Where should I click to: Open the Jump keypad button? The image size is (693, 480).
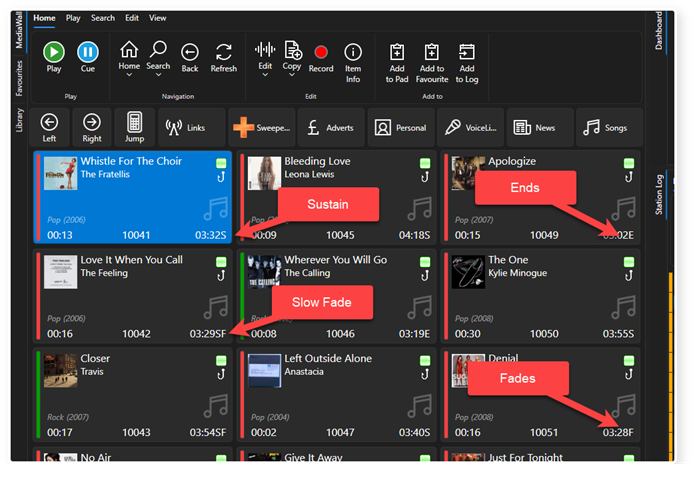point(134,127)
